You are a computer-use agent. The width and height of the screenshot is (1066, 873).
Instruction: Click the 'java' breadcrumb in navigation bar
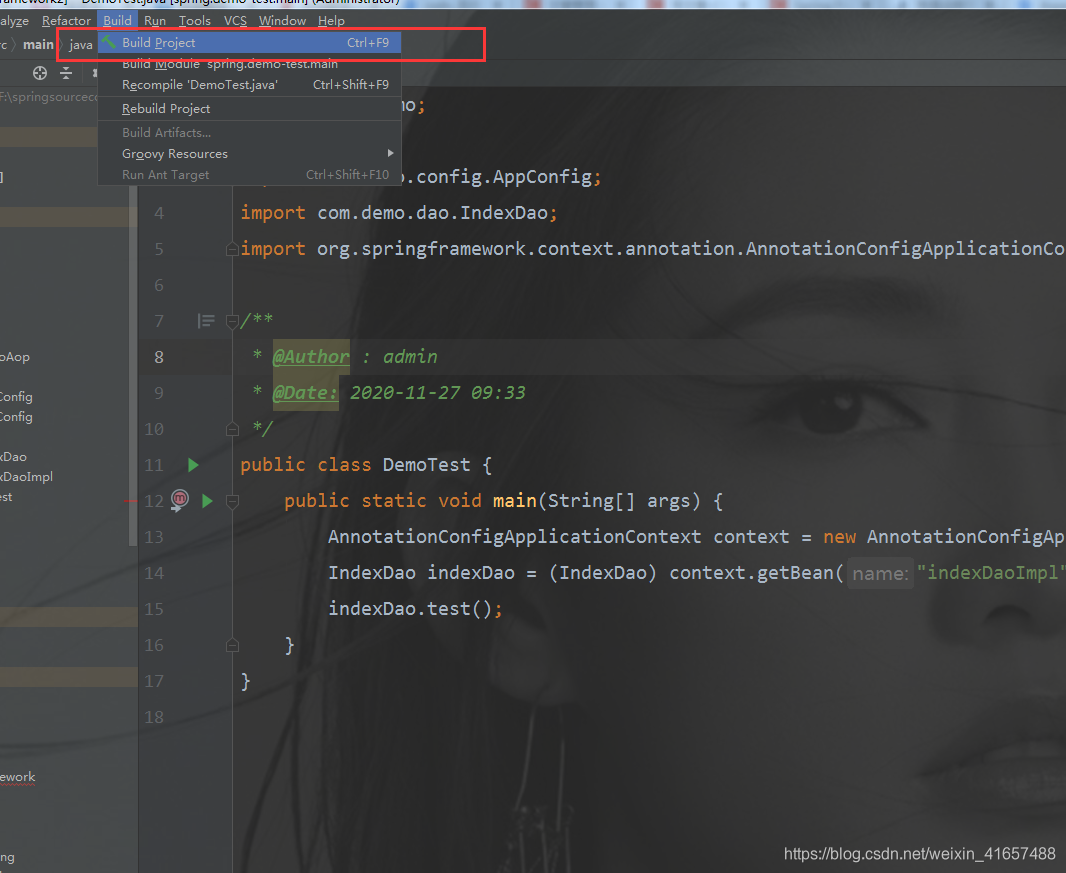click(x=81, y=45)
